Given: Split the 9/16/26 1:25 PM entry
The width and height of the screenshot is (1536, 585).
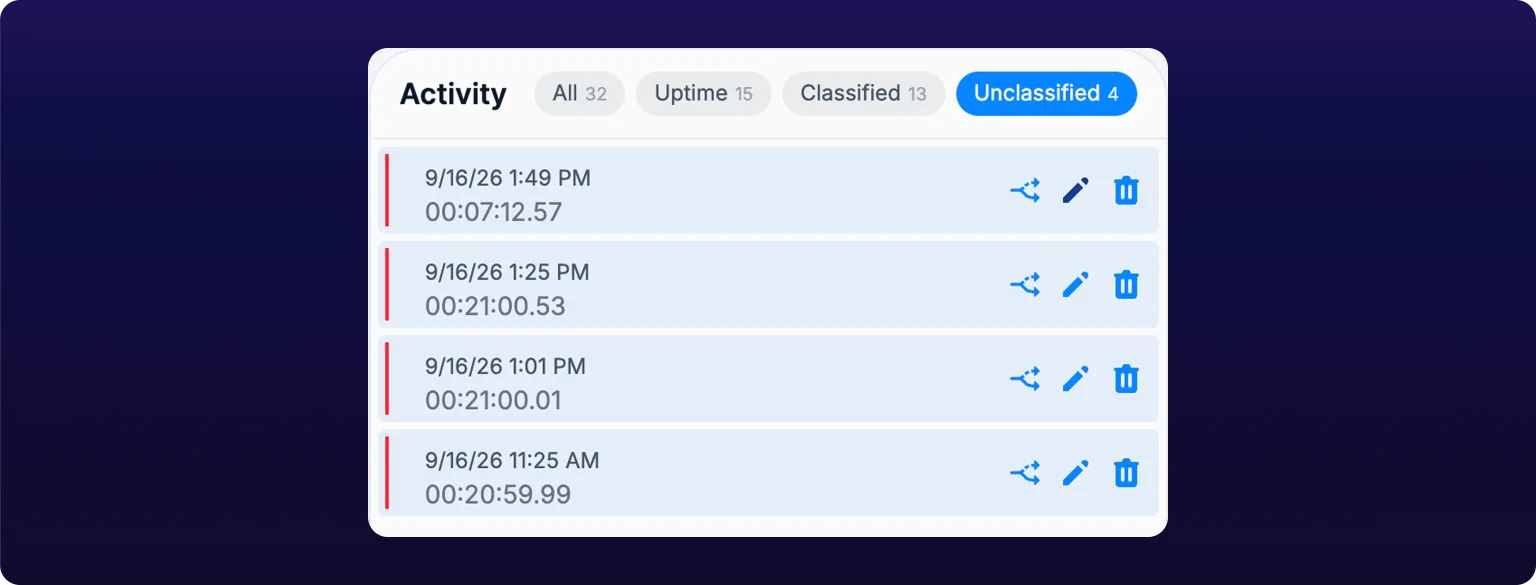Looking at the screenshot, I should coord(1025,285).
